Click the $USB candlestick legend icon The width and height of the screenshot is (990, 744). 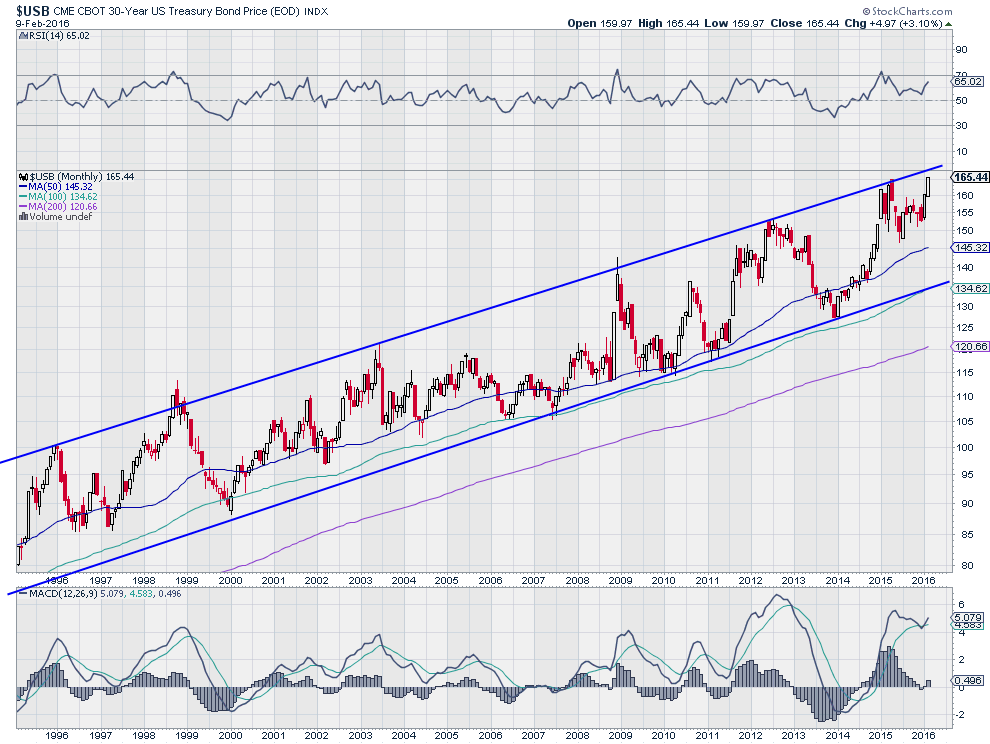click(x=23, y=177)
